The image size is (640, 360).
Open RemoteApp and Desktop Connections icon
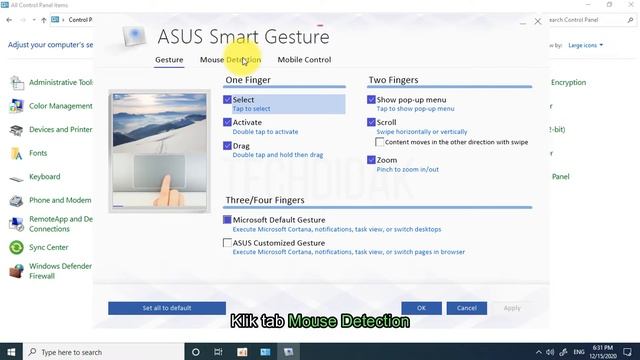click(x=16, y=224)
